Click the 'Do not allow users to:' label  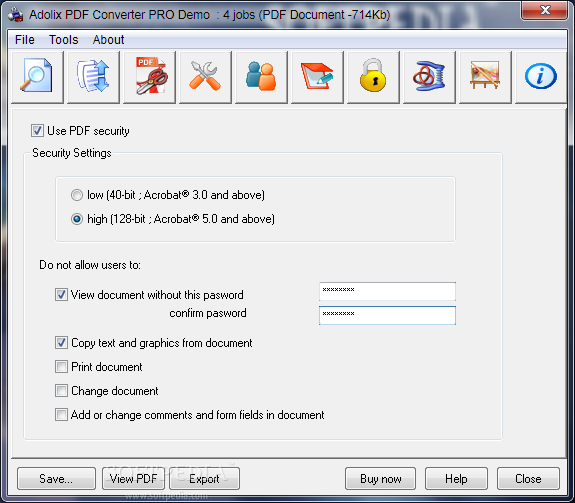point(90,265)
